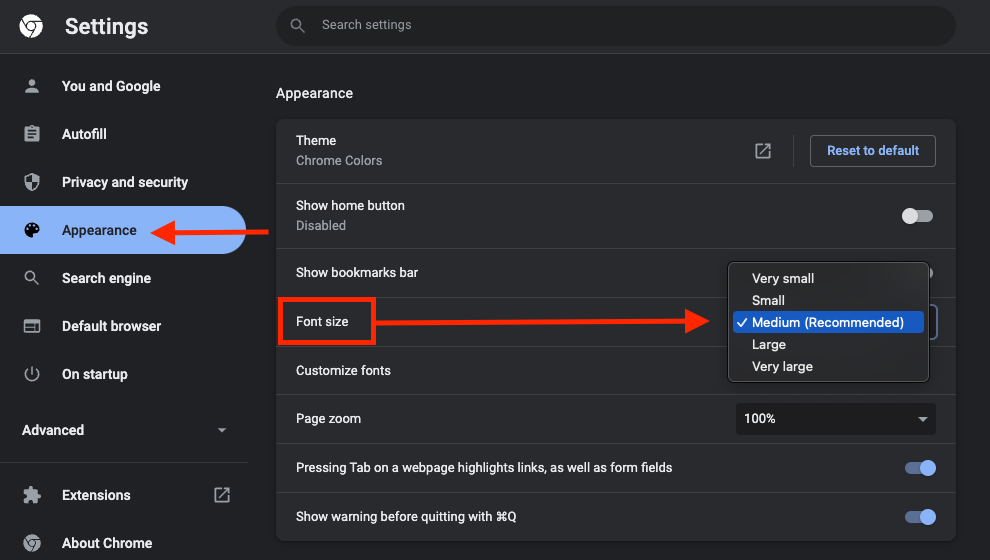The height and width of the screenshot is (560, 990).
Task: Go to Default browser section
Action: coord(111,326)
